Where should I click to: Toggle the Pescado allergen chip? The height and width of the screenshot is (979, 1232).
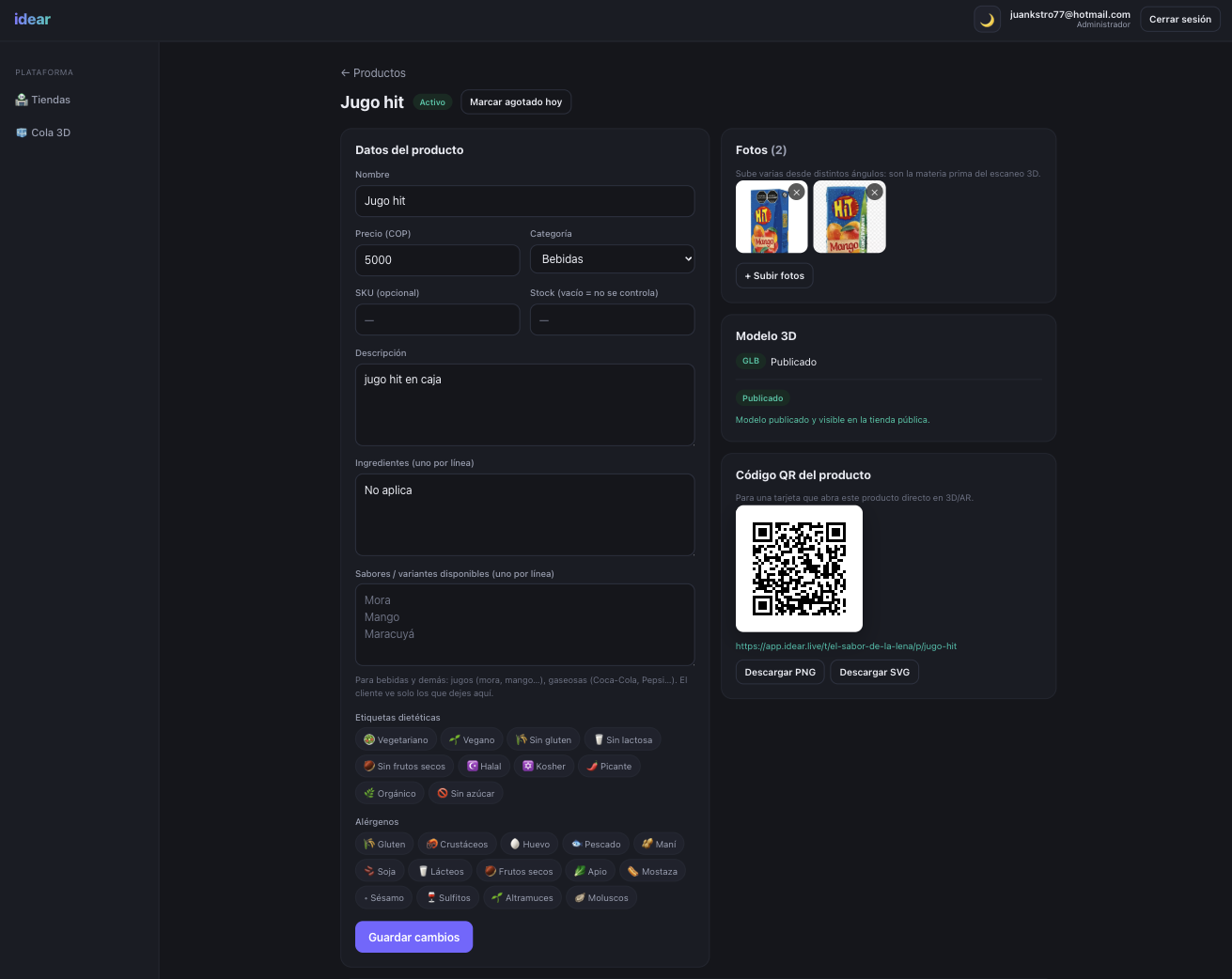tap(596, 844)
